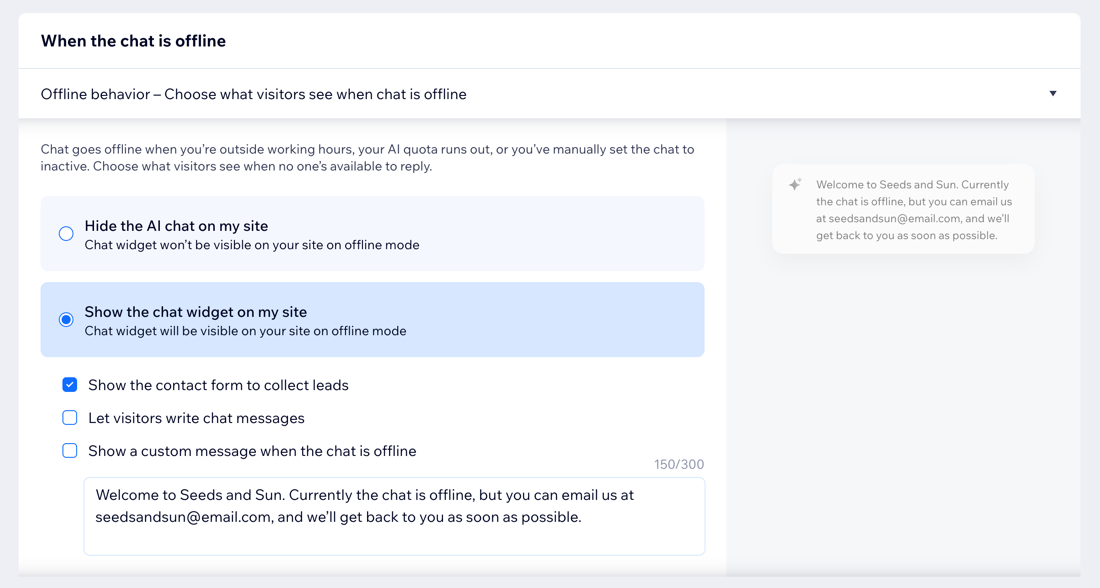Click the AI sparkle icon in the chat preview

pyautogui.click(x=795, y=184)
